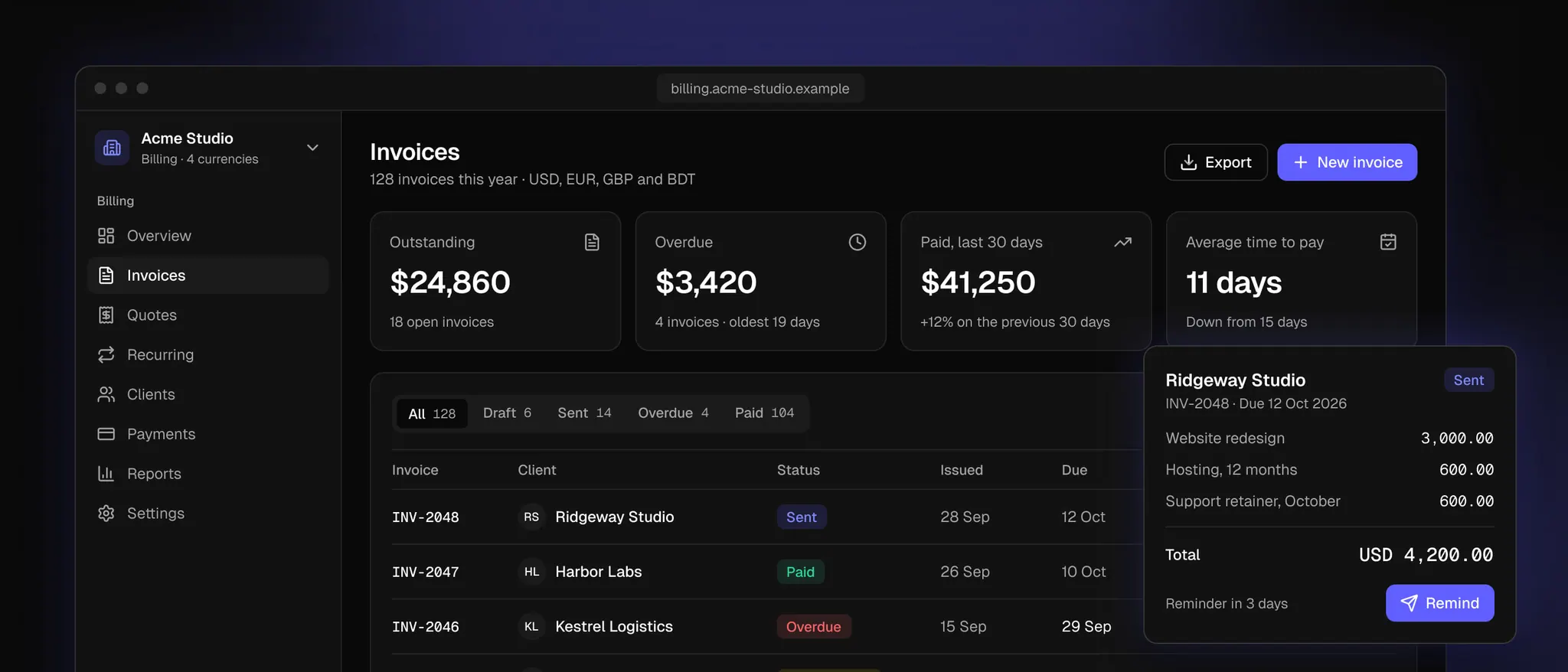This screenshot has height=672, width=1568.
Task: Open the Payments section
Action: 208,434
